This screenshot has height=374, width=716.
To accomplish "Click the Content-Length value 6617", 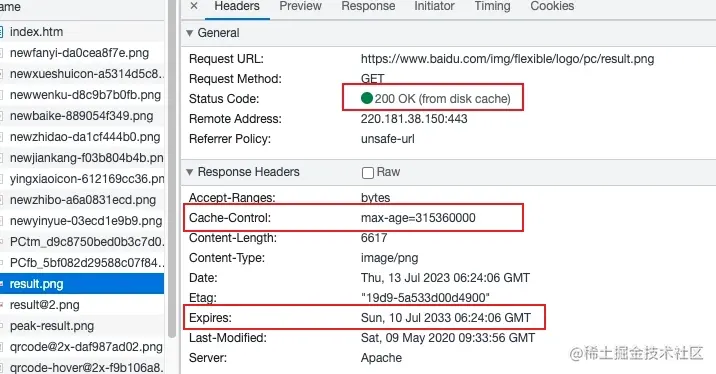I will pyautogui.click(x=374, y=238).
